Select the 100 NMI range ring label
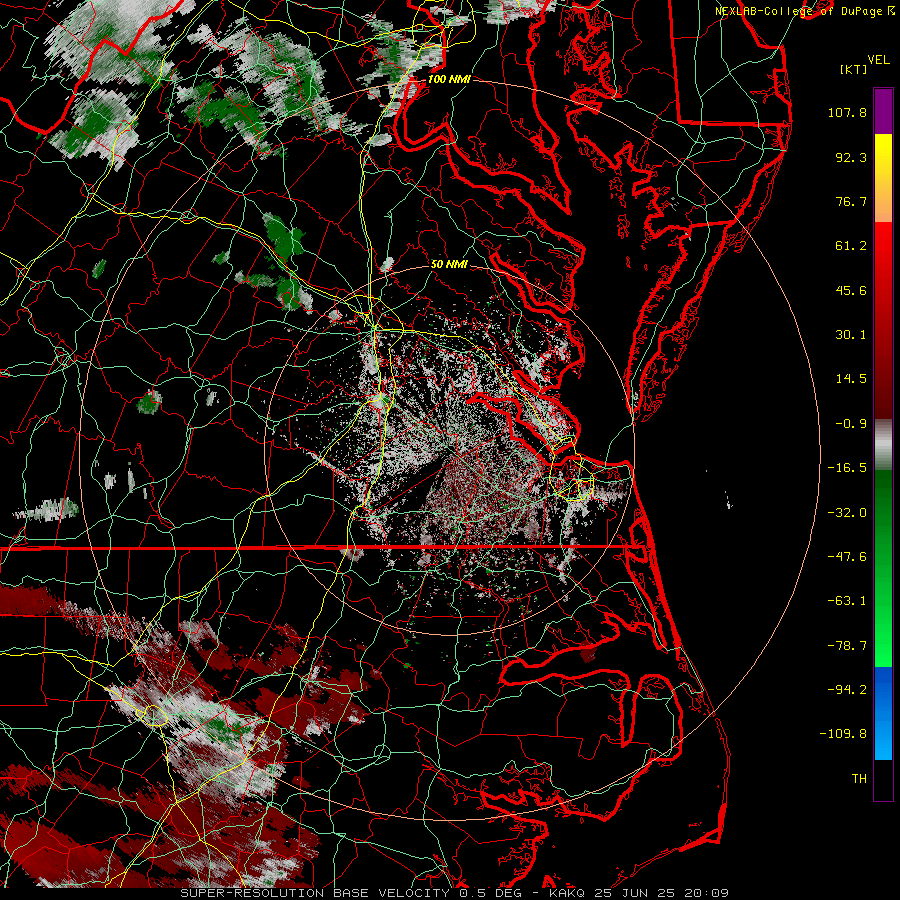The image size is (900, 900). coord(449,79)
